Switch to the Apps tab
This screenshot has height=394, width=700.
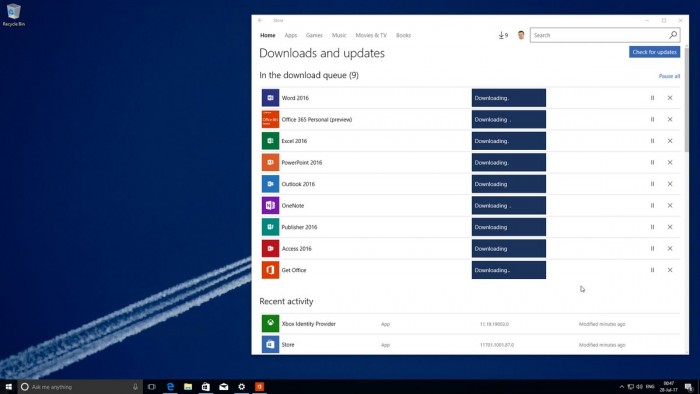[x=291, y=35]
